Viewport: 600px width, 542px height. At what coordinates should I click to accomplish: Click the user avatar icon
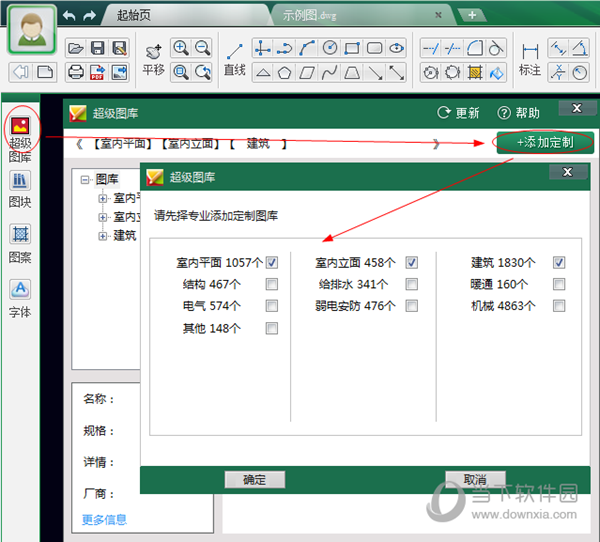tap(32, 29)
